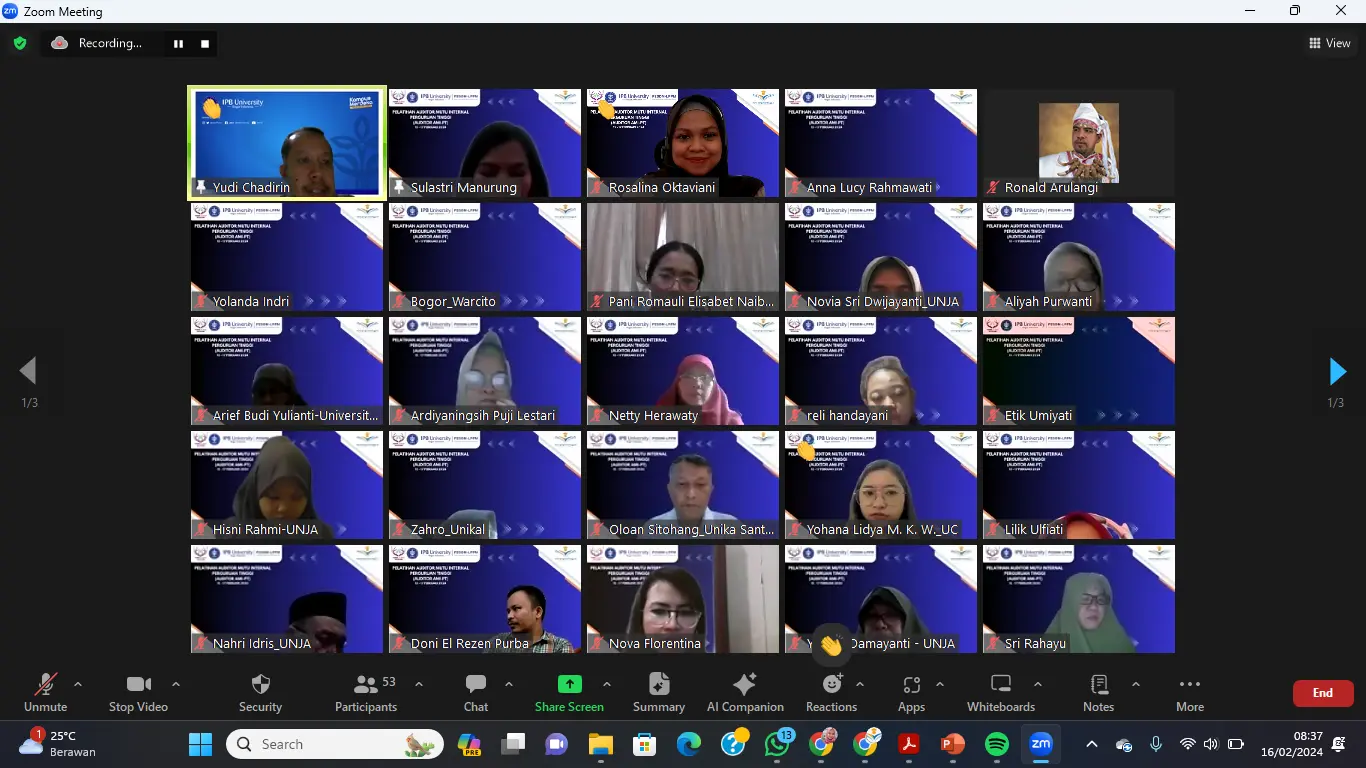This screenshot has height=768, width=1366.
Task: Open audio options next to Unmute
Action: [78, 686]
